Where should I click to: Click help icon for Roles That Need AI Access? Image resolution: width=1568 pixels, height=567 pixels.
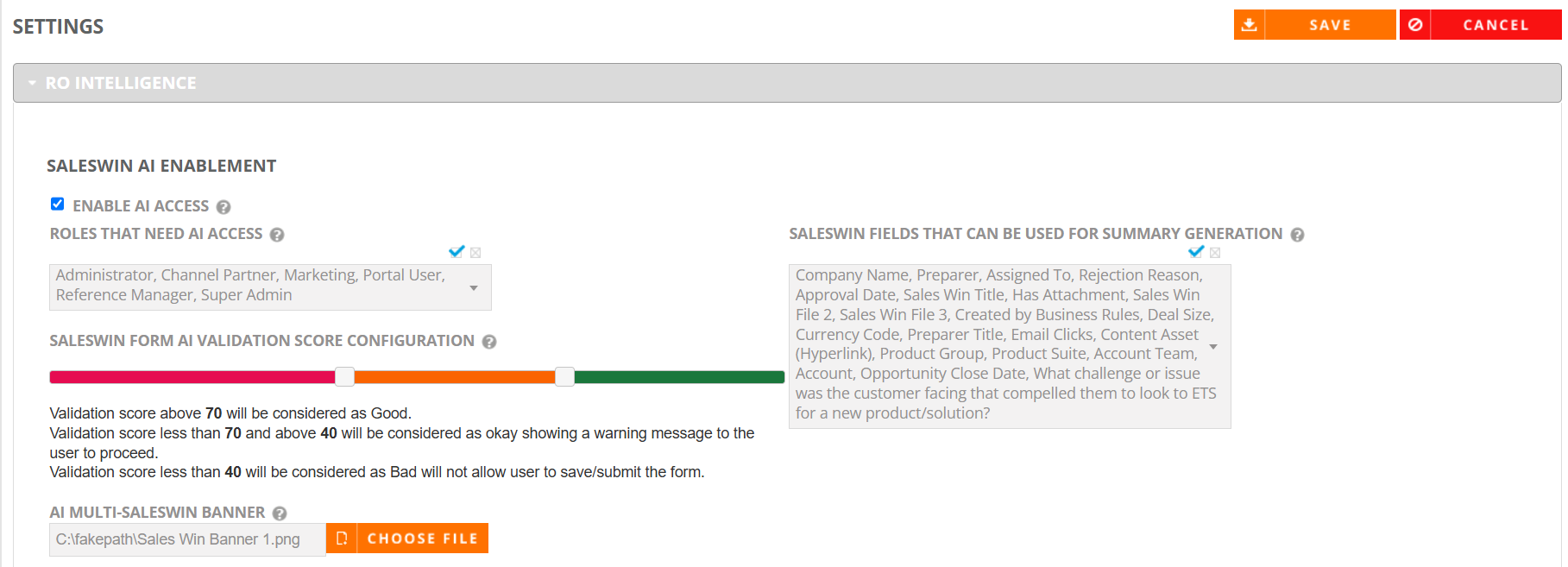pos(277,235)
